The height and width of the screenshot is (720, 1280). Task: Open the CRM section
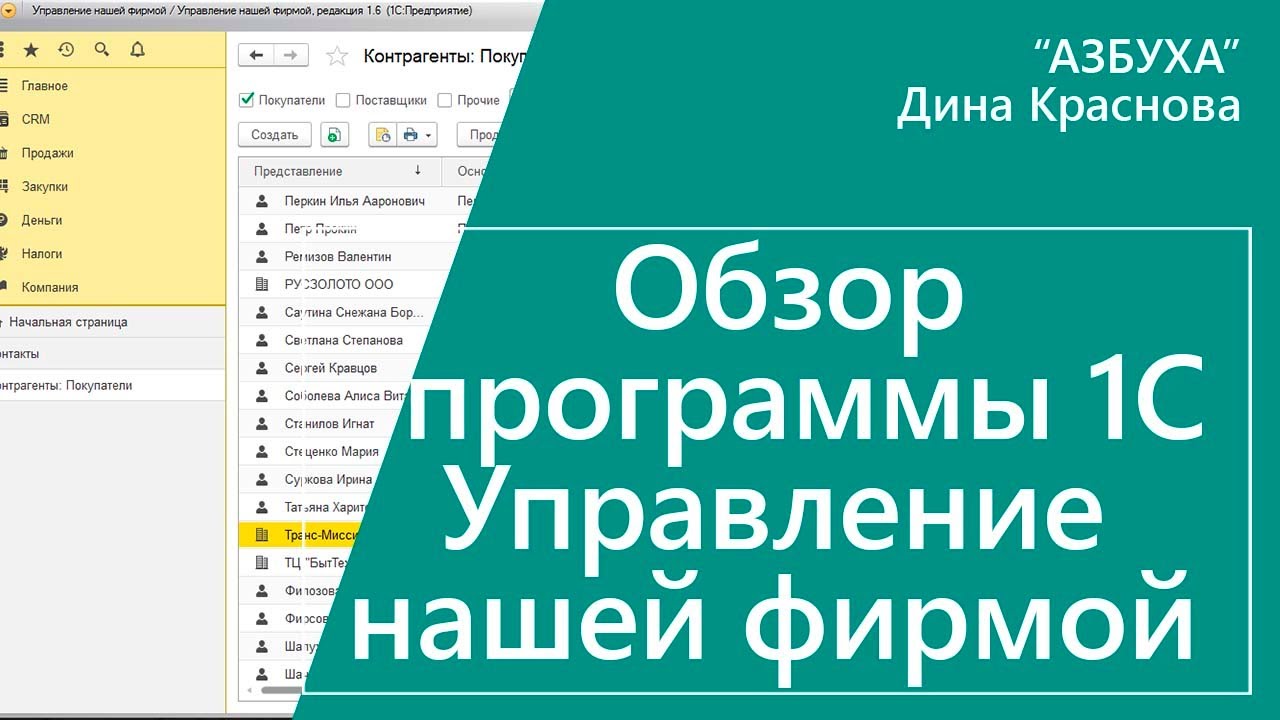[x=36, y=119]
